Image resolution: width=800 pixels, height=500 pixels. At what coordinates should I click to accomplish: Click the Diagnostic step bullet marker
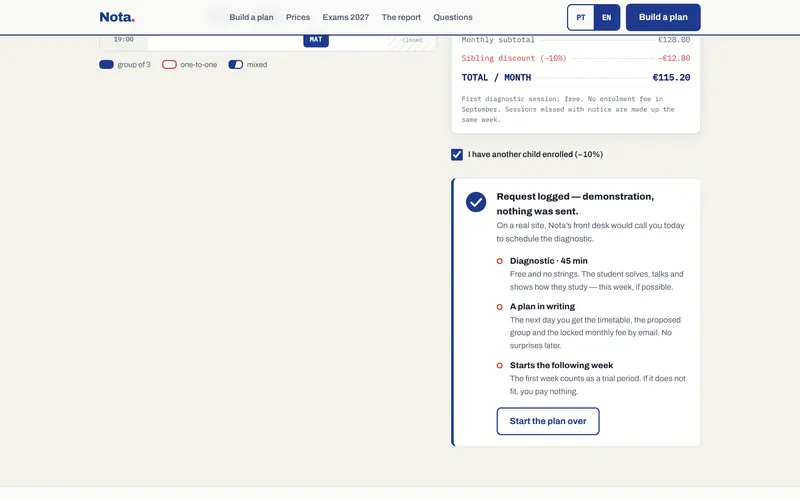(x=499, y=261)
